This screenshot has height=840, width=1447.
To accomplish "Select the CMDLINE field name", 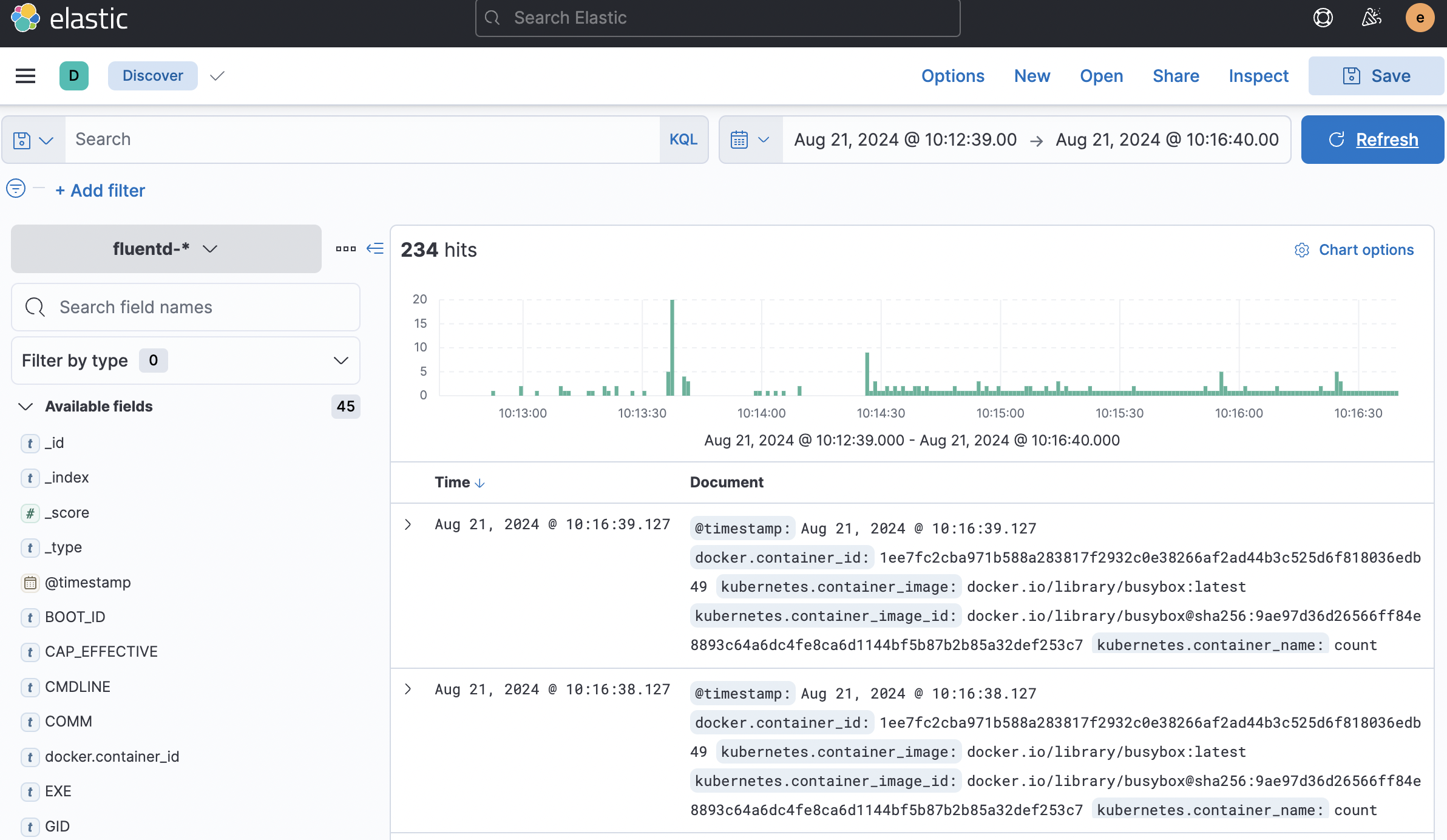I will click(x=78, y=687).
